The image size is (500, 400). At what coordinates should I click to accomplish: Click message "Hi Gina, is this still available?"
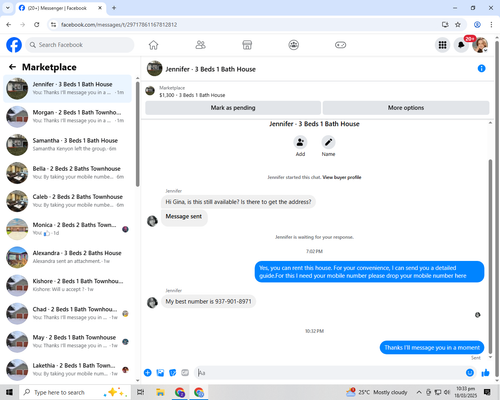238,202
